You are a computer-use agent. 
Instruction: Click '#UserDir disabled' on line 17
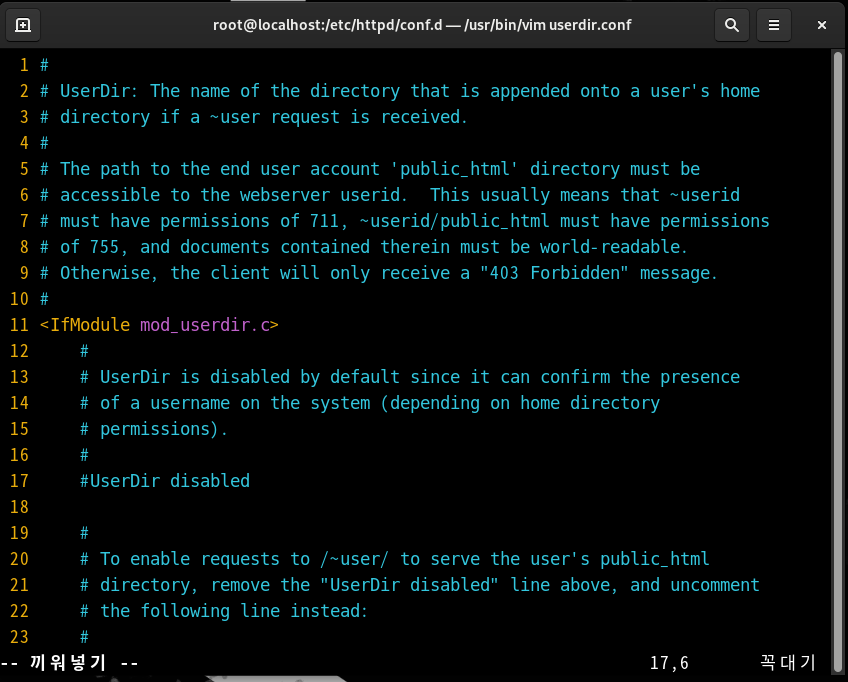(165, 481)
